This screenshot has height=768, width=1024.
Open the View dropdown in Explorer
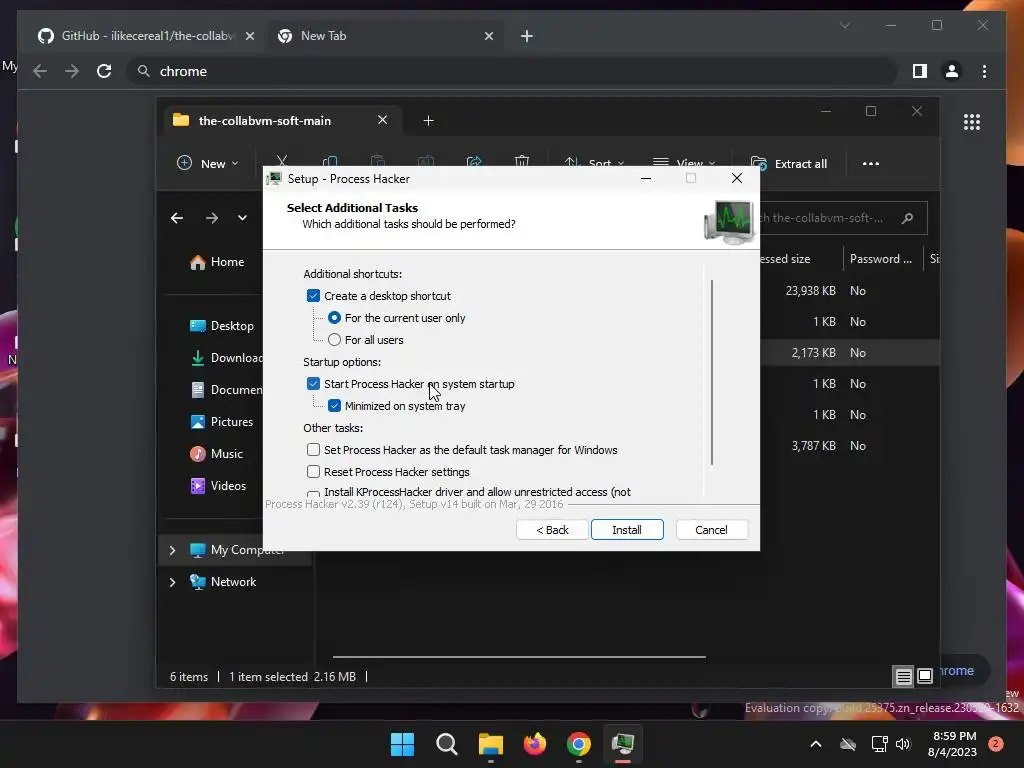pyautogui.click(x=684, y=163)
